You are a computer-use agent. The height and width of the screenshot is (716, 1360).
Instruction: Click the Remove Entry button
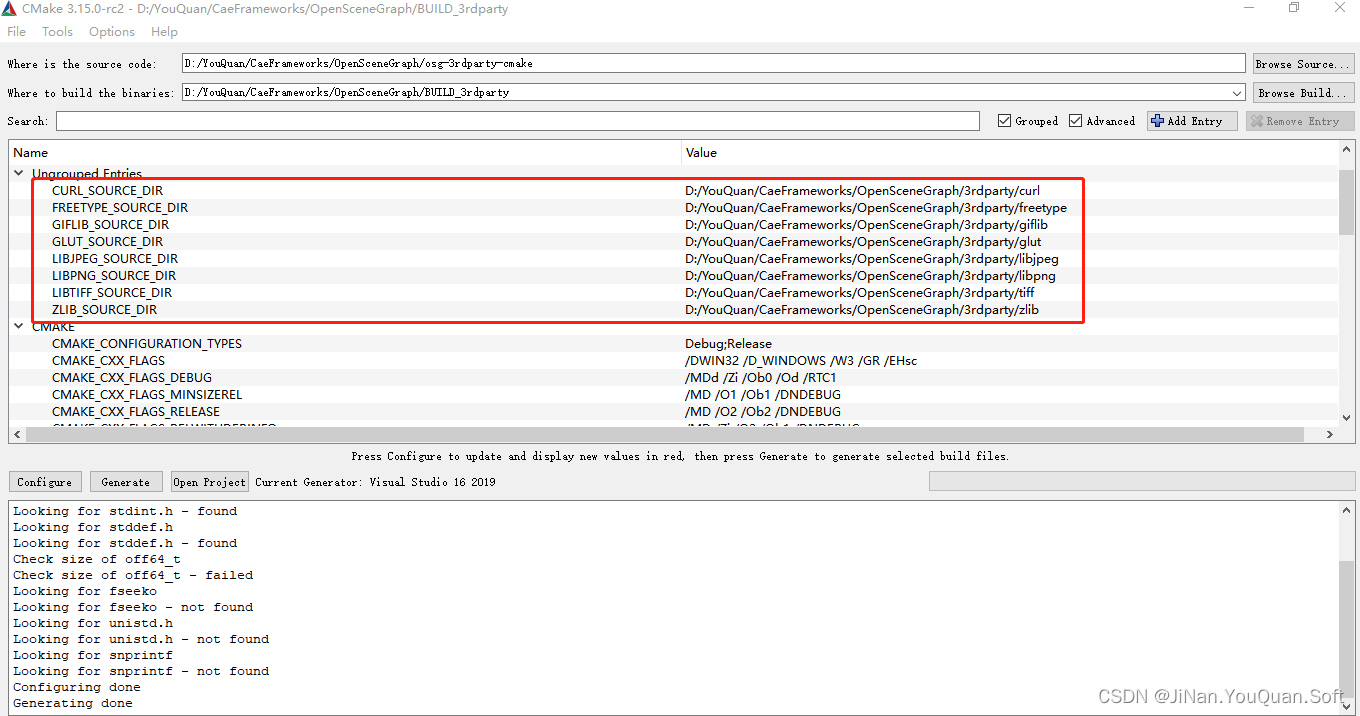1300,121
